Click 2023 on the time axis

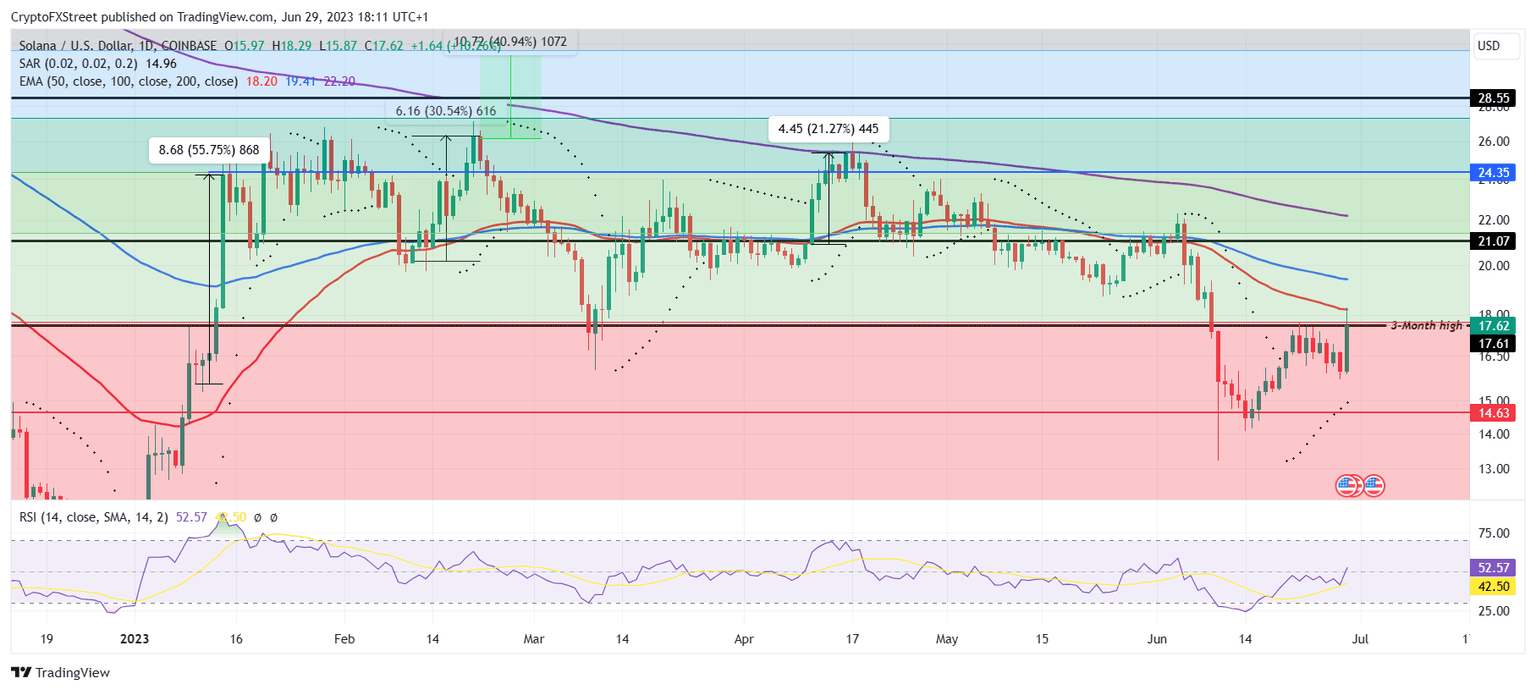(x=133, y=639)
